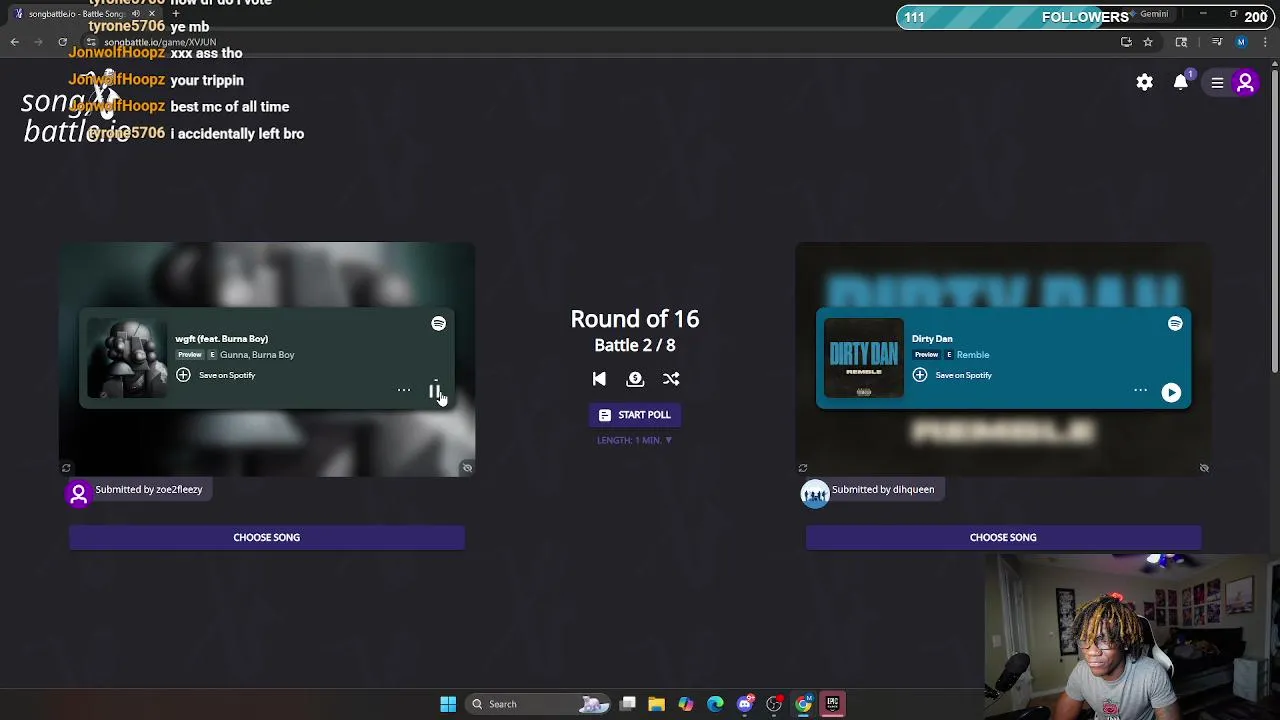
Task: Open the hamburger menu
Action: click(1217, 83)
